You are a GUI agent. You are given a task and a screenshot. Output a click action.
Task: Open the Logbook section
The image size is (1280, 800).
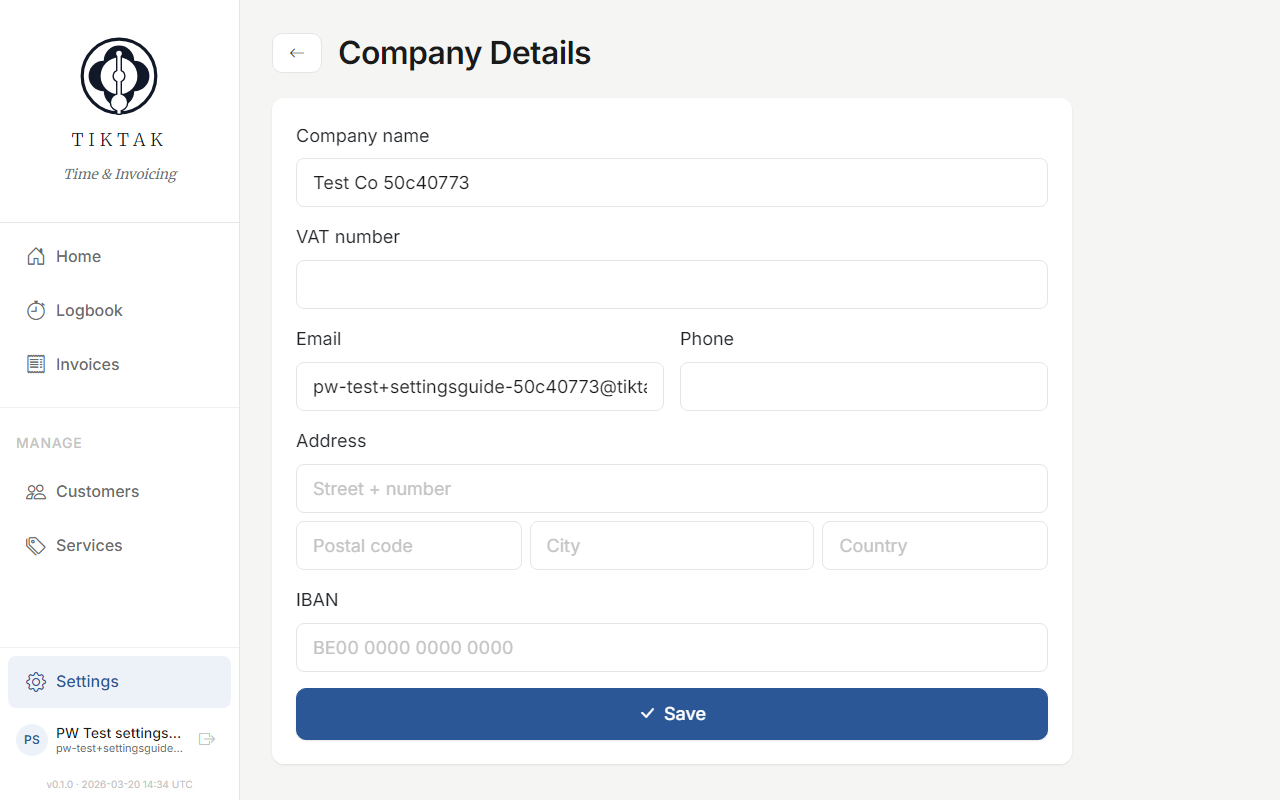88,310
